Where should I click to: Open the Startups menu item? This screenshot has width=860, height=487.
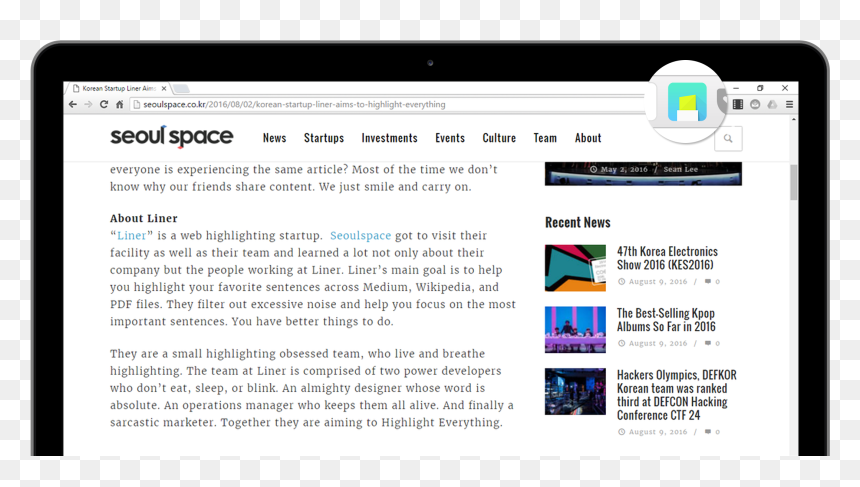324,138
